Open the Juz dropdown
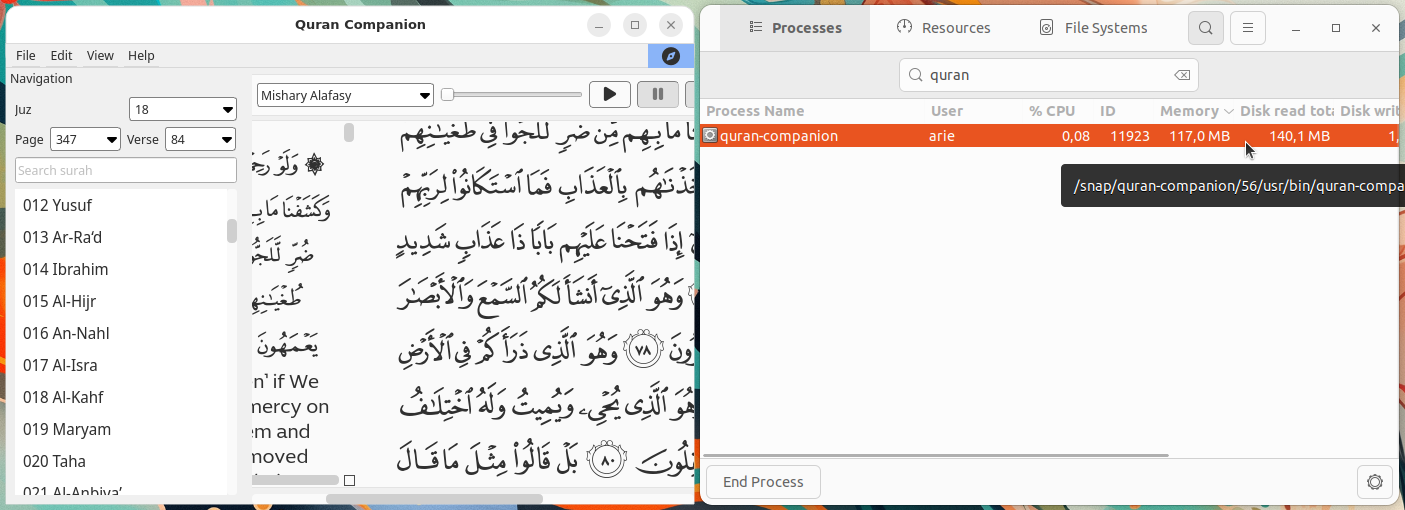This screenshot has height=510, width=1405. pyautogui.click(x=183, y=109)
